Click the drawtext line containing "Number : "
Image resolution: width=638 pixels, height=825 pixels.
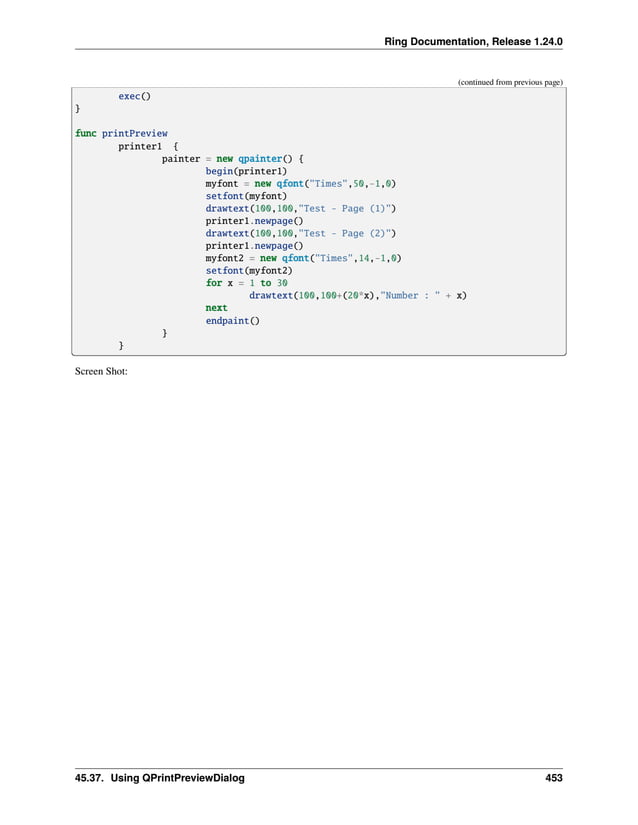click(x=358, y=295)
